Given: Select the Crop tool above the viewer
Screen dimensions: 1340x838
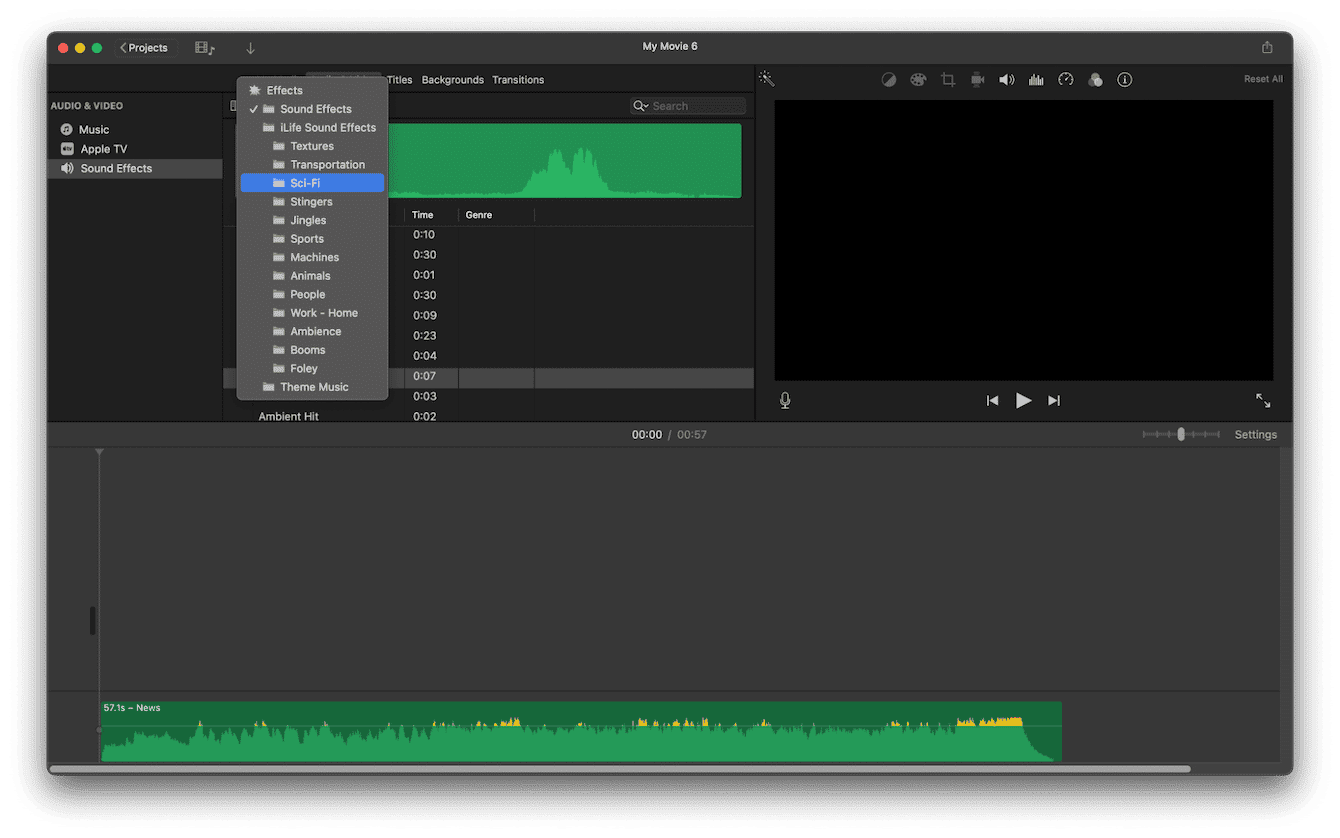Looking at the screenshot, I should (948, 79).
